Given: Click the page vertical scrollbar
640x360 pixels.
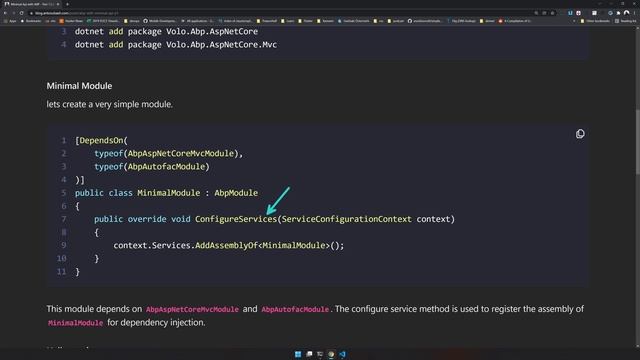Looking at the screenshot, I should click(x=637, y=143).
